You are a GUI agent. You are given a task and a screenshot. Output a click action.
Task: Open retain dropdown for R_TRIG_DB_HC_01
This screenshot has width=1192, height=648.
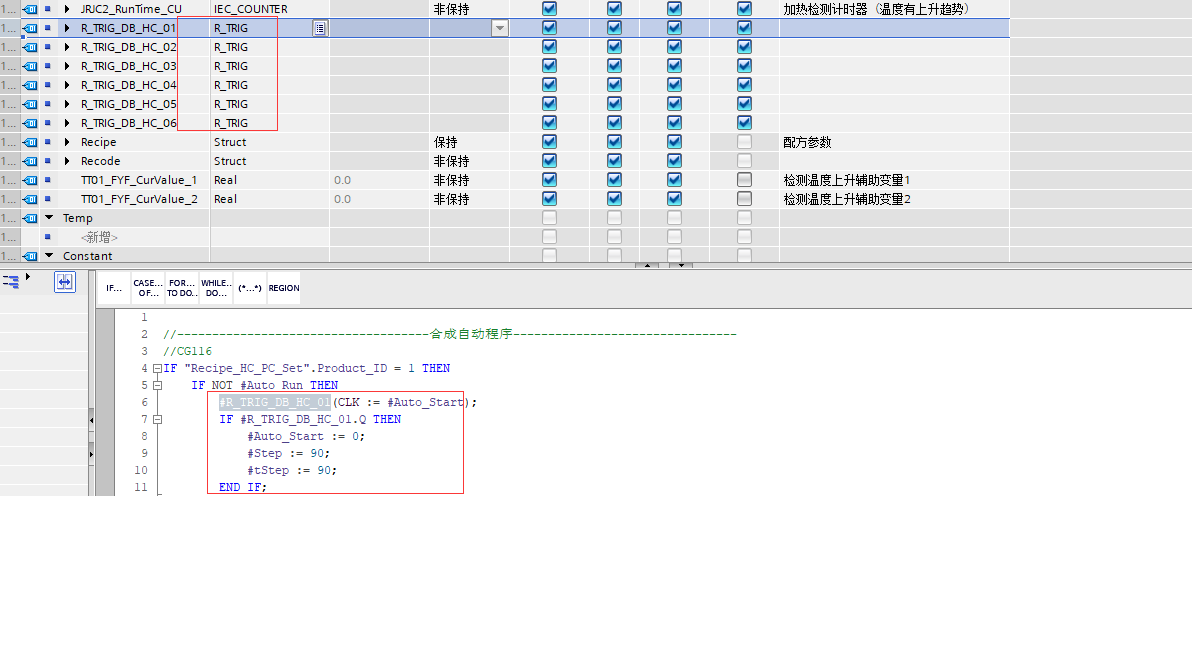pyautogui.click(x=499, y=29)
